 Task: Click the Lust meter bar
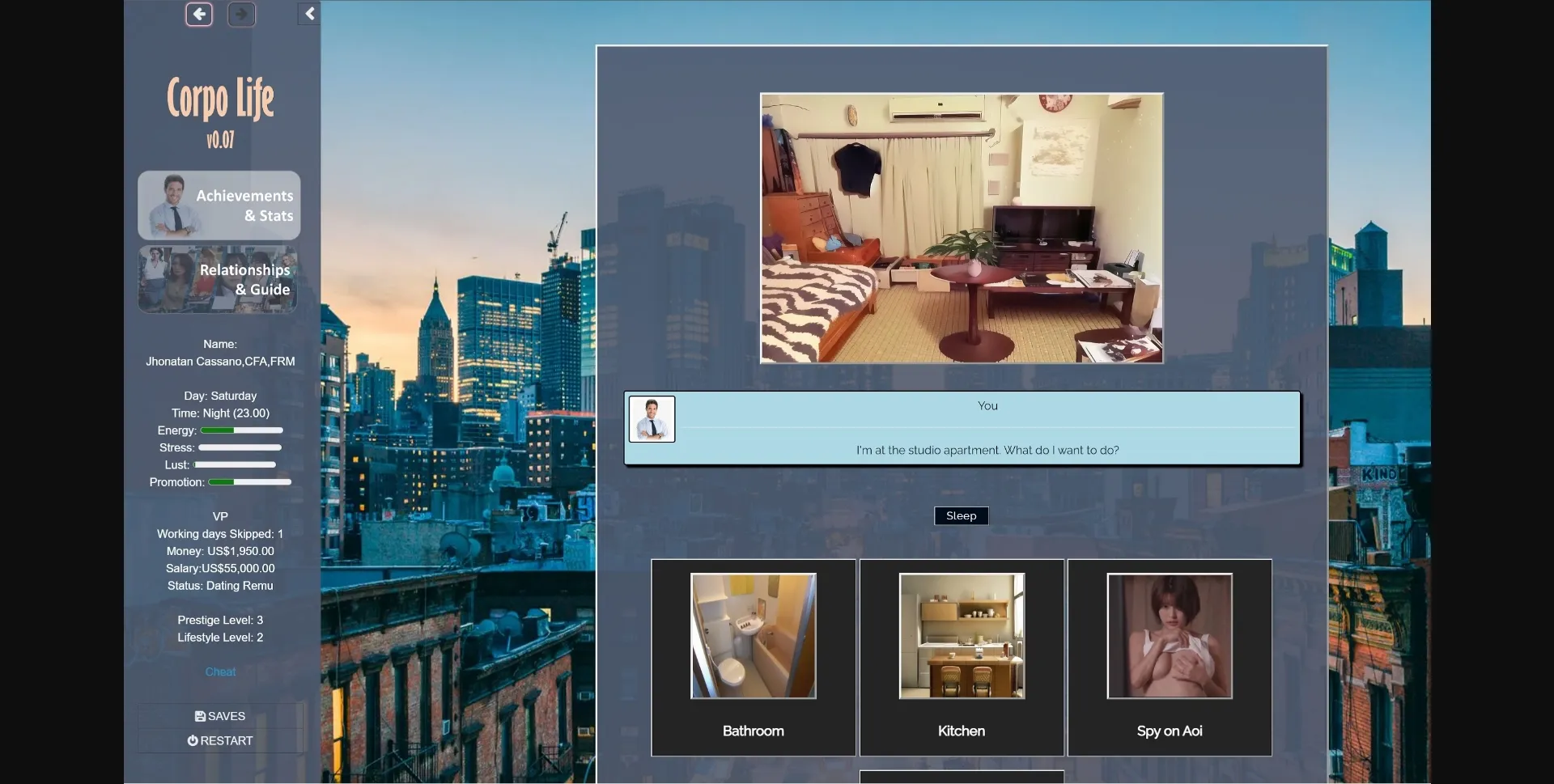[x=235, y=465]
